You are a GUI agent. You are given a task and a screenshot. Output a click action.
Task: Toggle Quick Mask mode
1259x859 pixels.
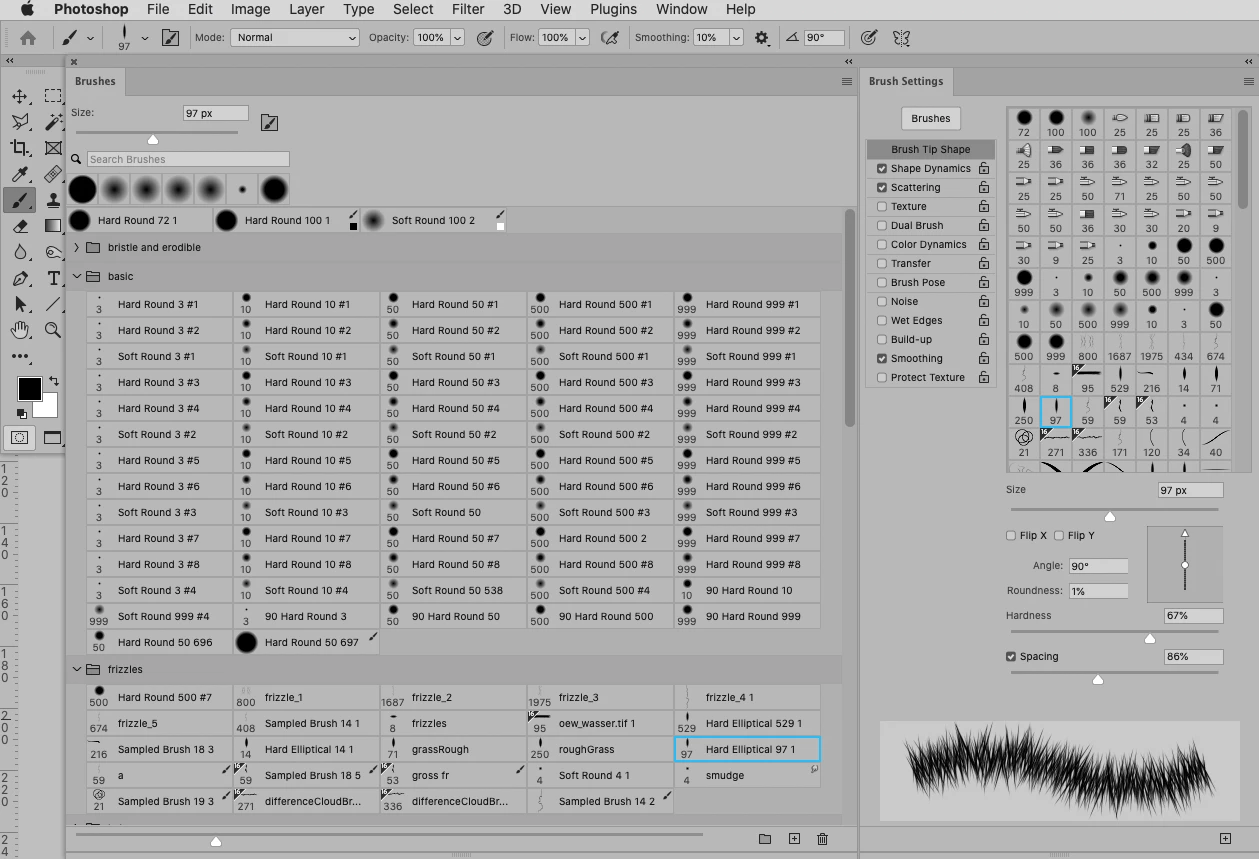[19, 437]
